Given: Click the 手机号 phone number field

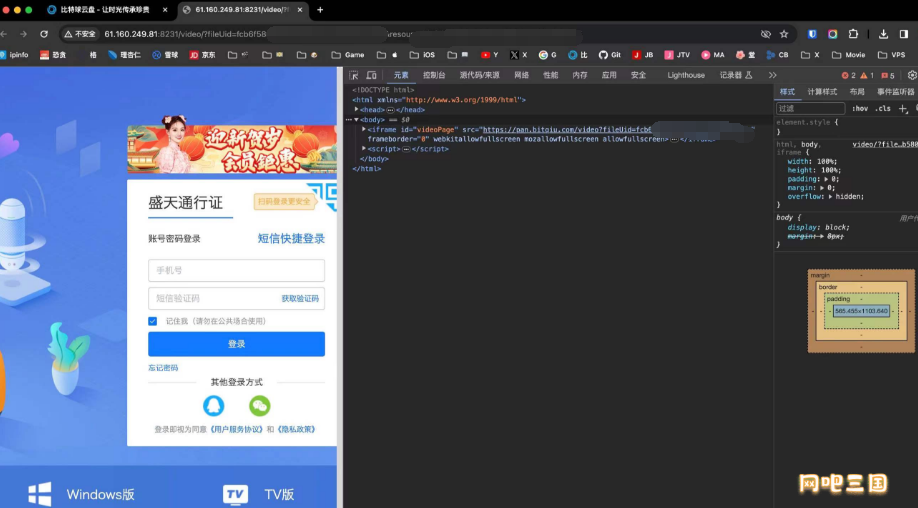Looking at the screenshot, I should click(x=236, y=270).
